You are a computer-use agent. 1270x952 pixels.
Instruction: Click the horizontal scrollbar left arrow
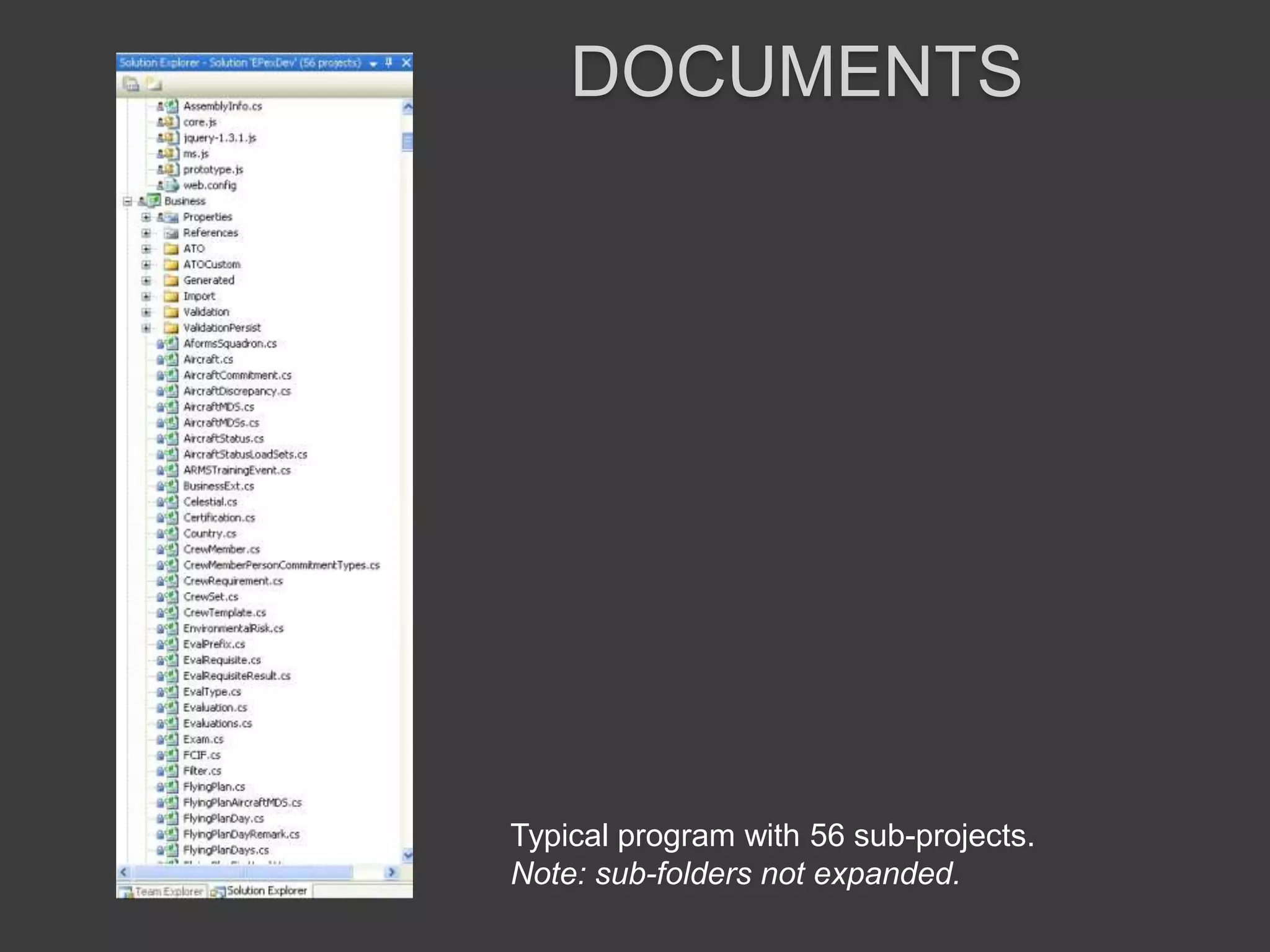pos(124,873)
